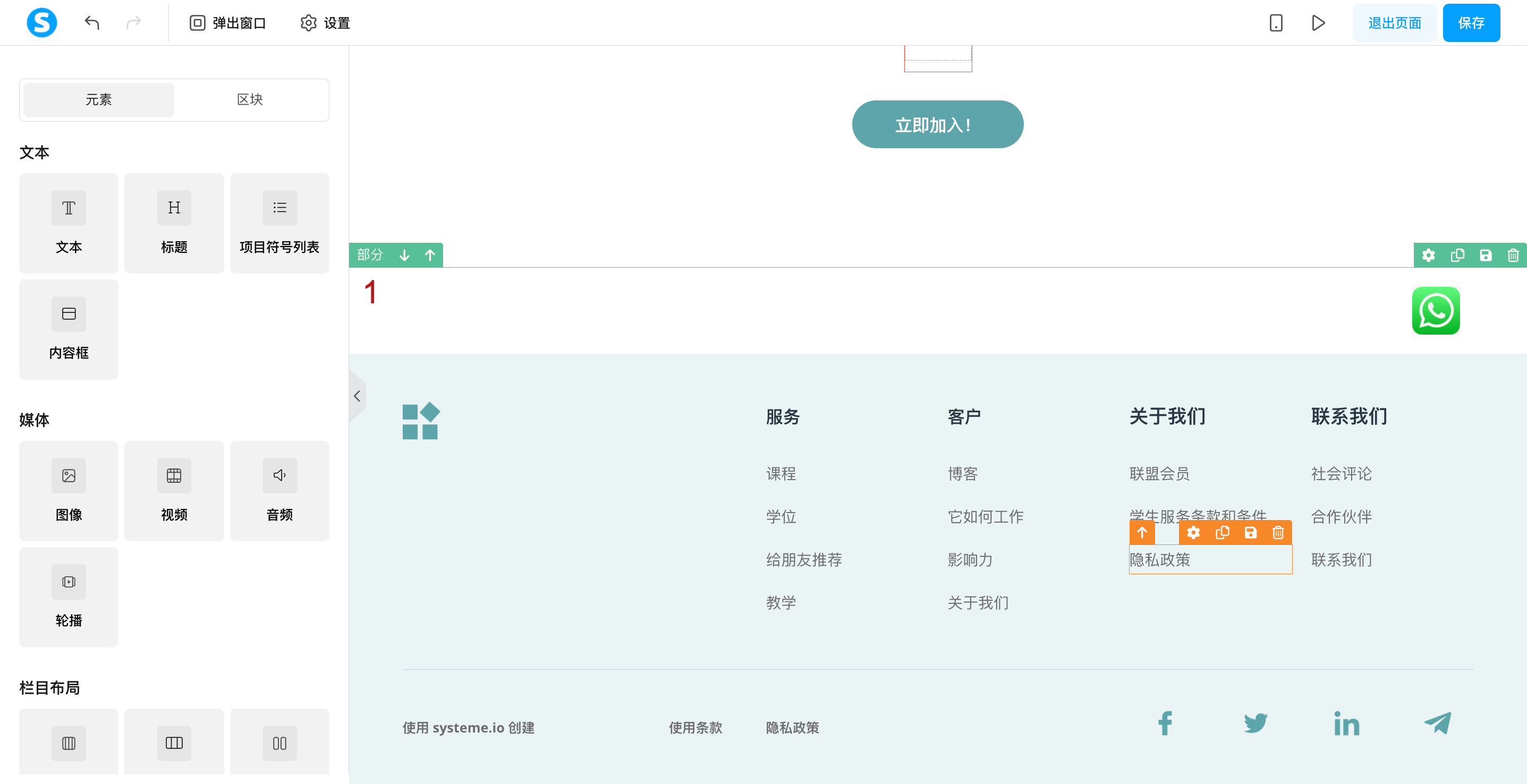The image size is (1527, 784).
Task: Click the 保存 button
Action: pos(1471,22)
